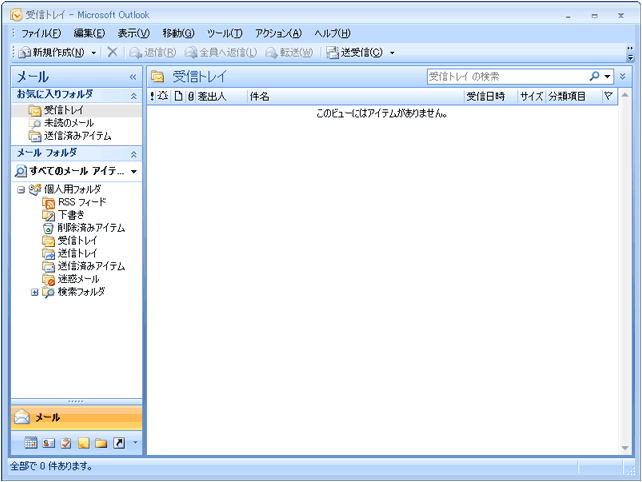This screenshot has width=642, height=482.
Task: Open the ツール menu
Action: pos(224,33)
